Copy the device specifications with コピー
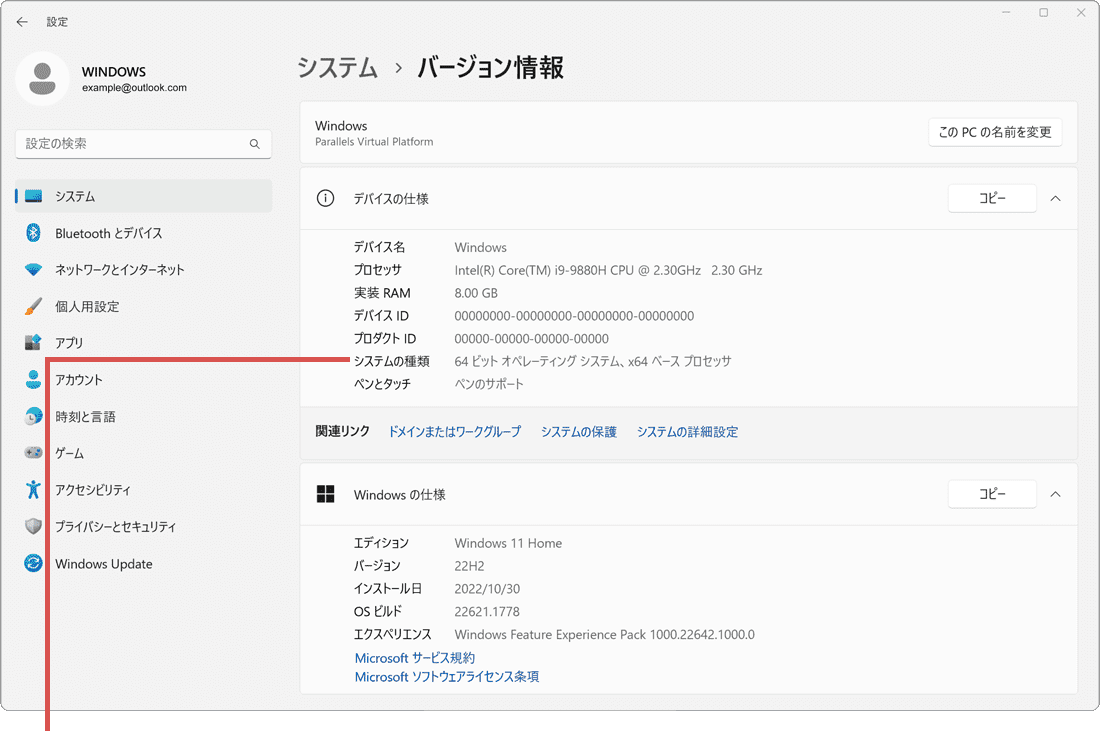The image size is (1100, 731). [x=992, y=198]
